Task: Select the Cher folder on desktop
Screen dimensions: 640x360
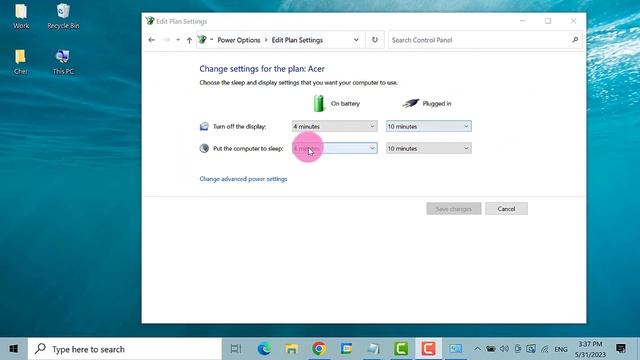Action: pyautogui.click(x=20, y=62)
